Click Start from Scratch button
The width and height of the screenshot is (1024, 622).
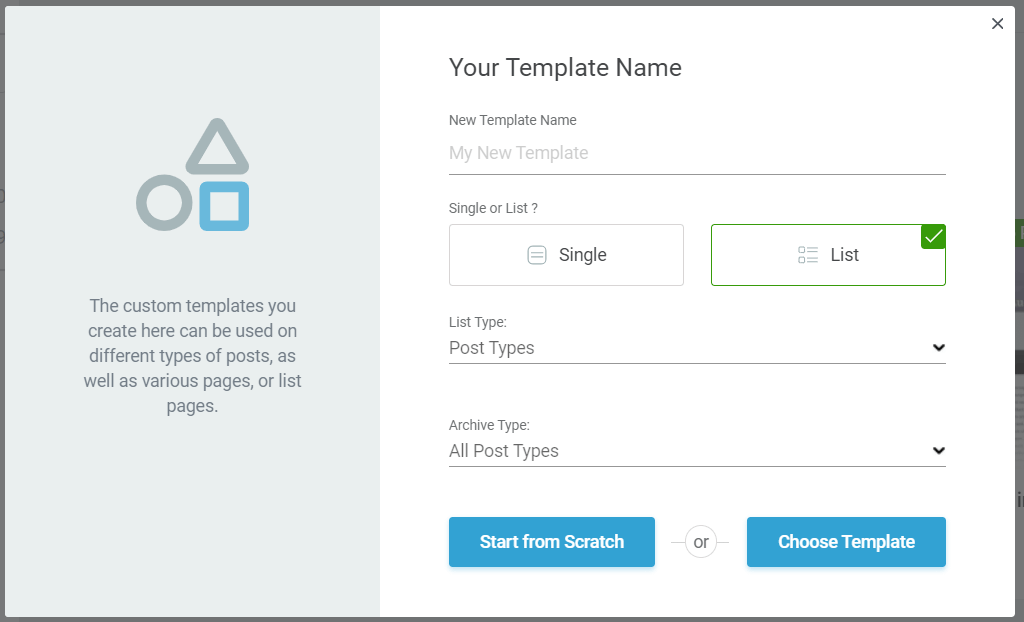[552, 542]
